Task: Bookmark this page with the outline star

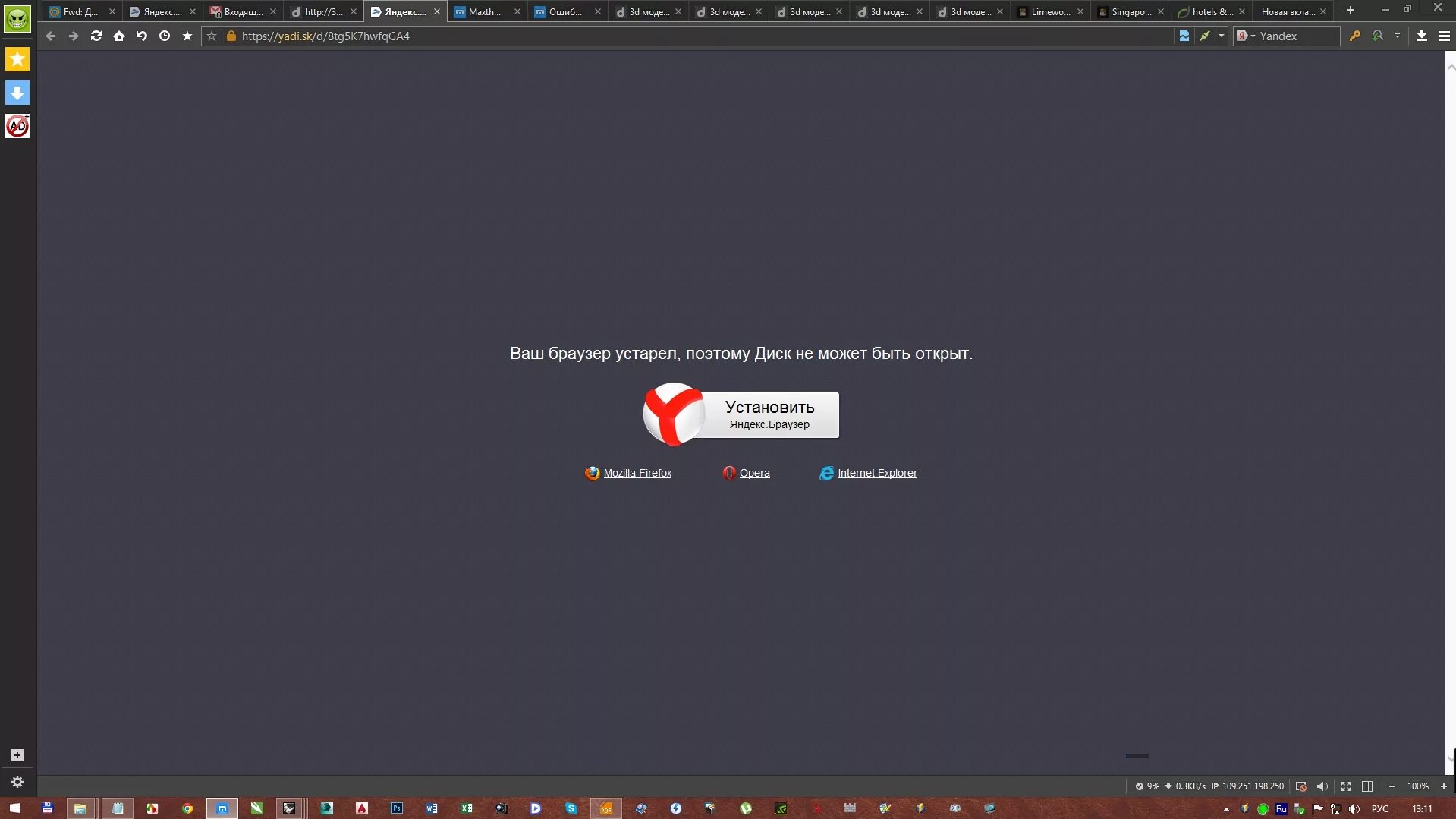Action: point(212,36)
